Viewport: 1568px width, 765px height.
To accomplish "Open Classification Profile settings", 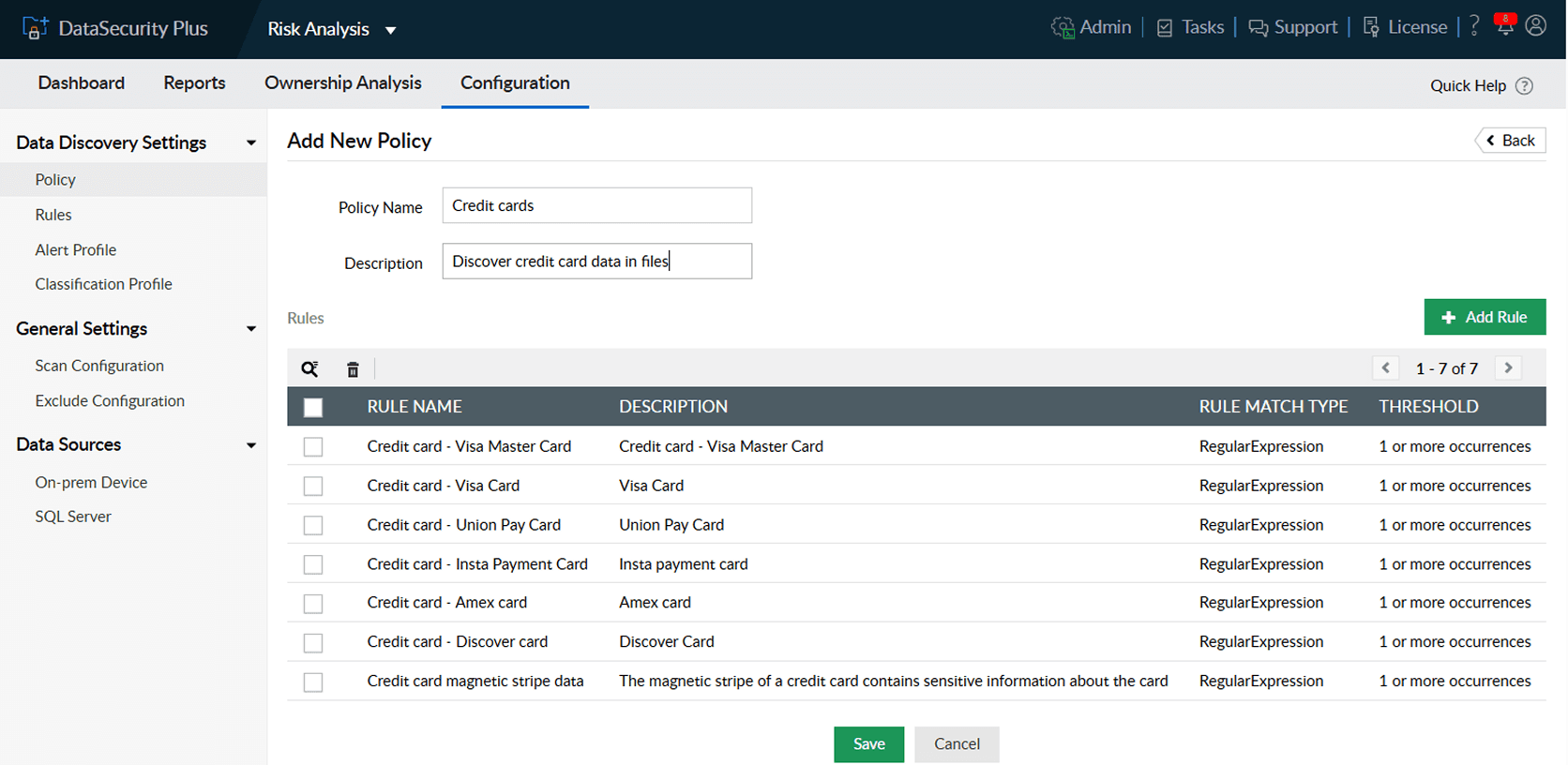I will (x=103, y=284).
